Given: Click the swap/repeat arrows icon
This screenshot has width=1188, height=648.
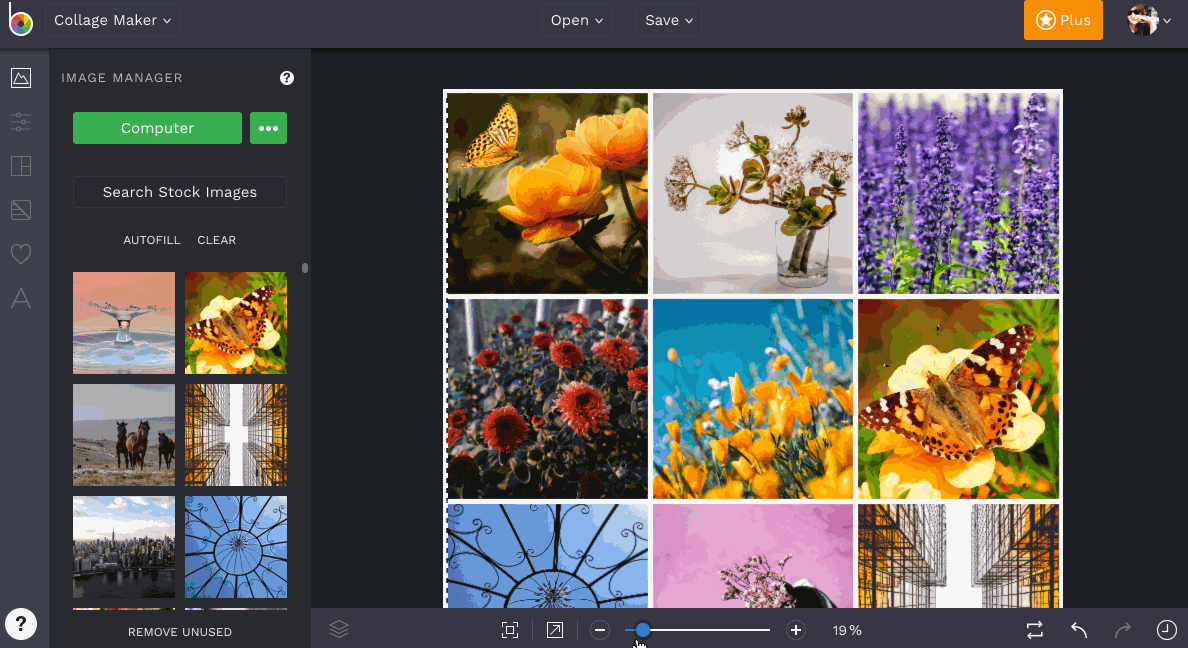Looking at the screenshot, I should point(1035,630).
